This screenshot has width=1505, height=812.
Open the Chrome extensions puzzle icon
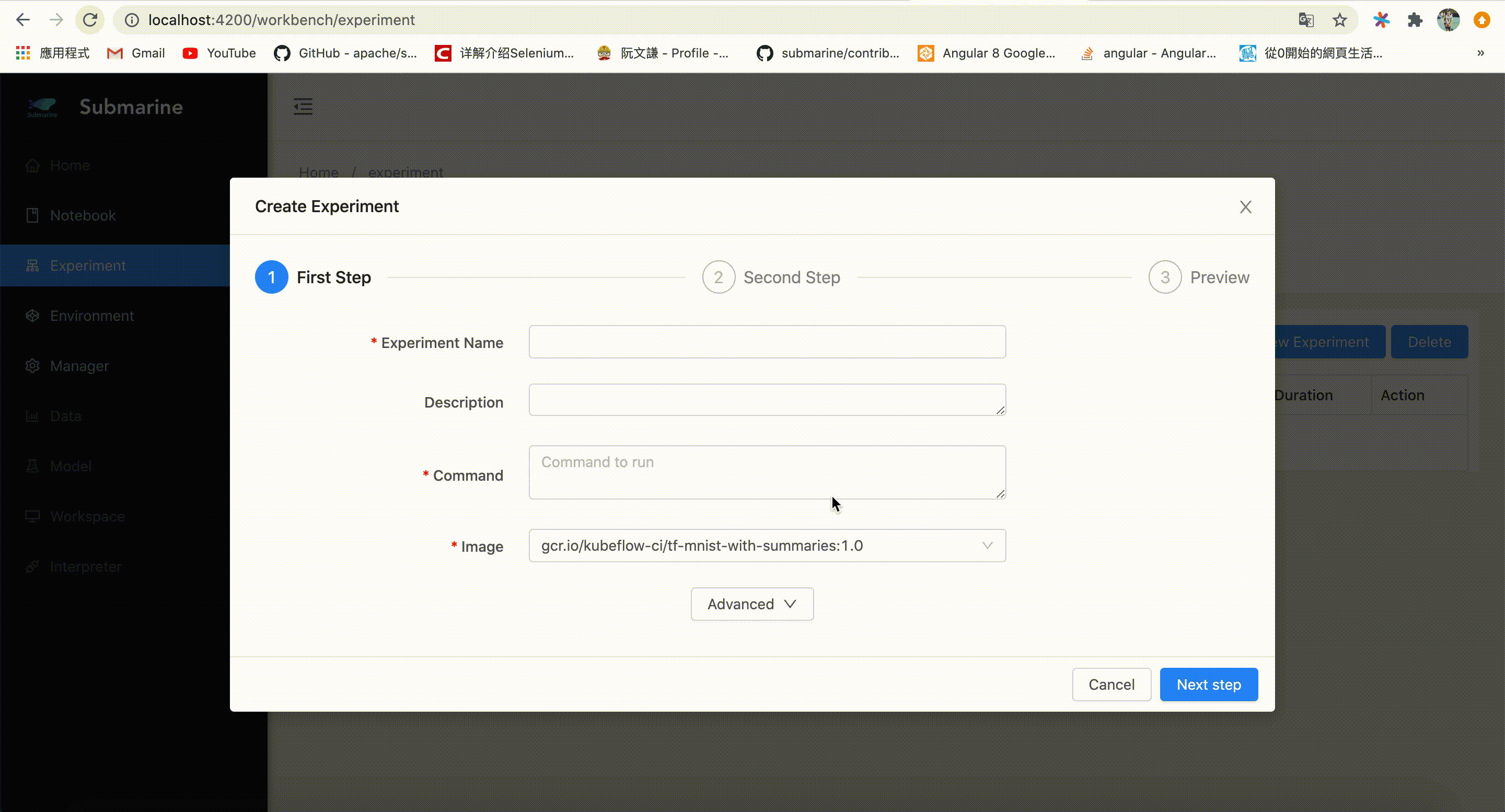coord(1415,20)
